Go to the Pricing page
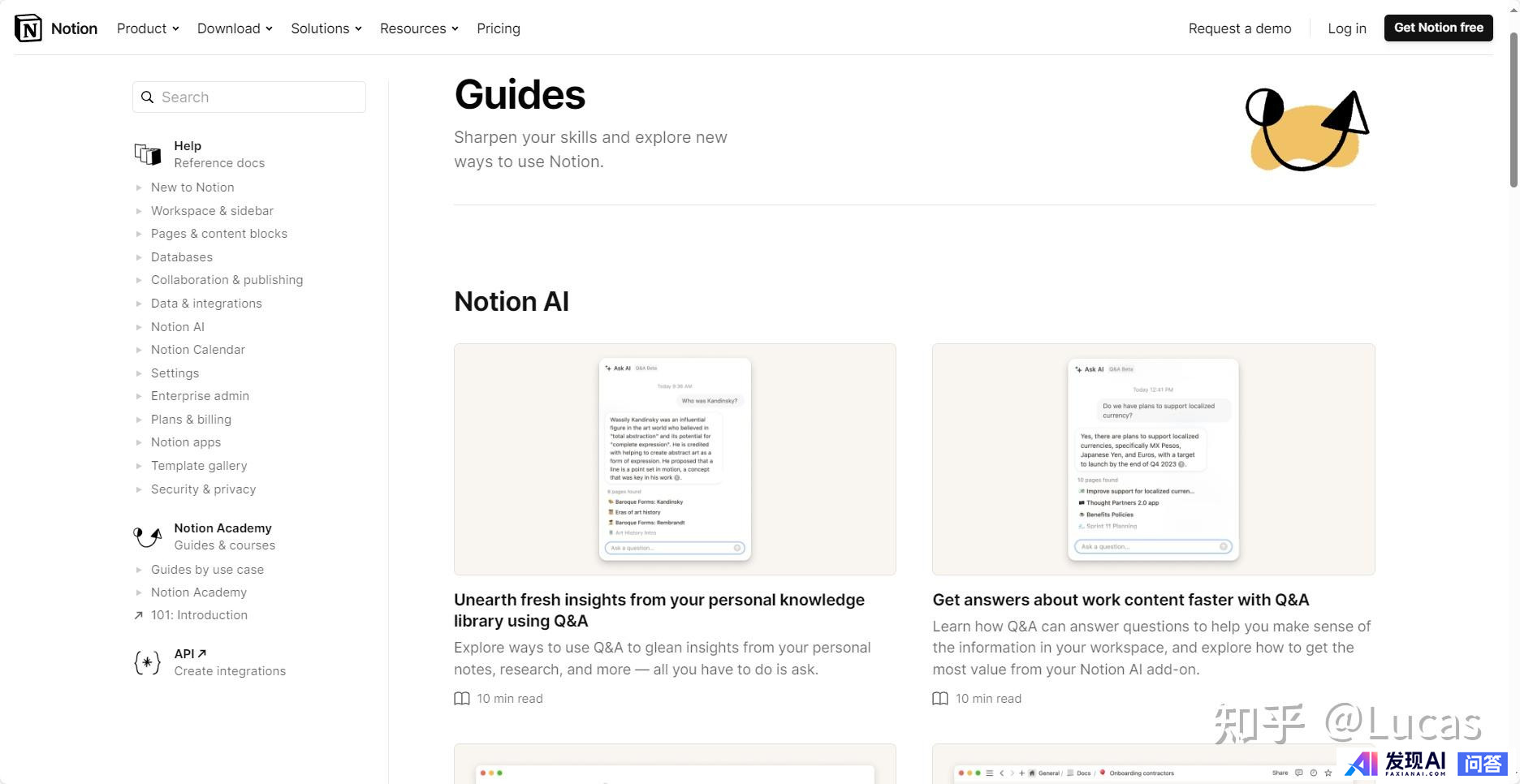Screen dimensions: 1520x784 coord(499,28)
